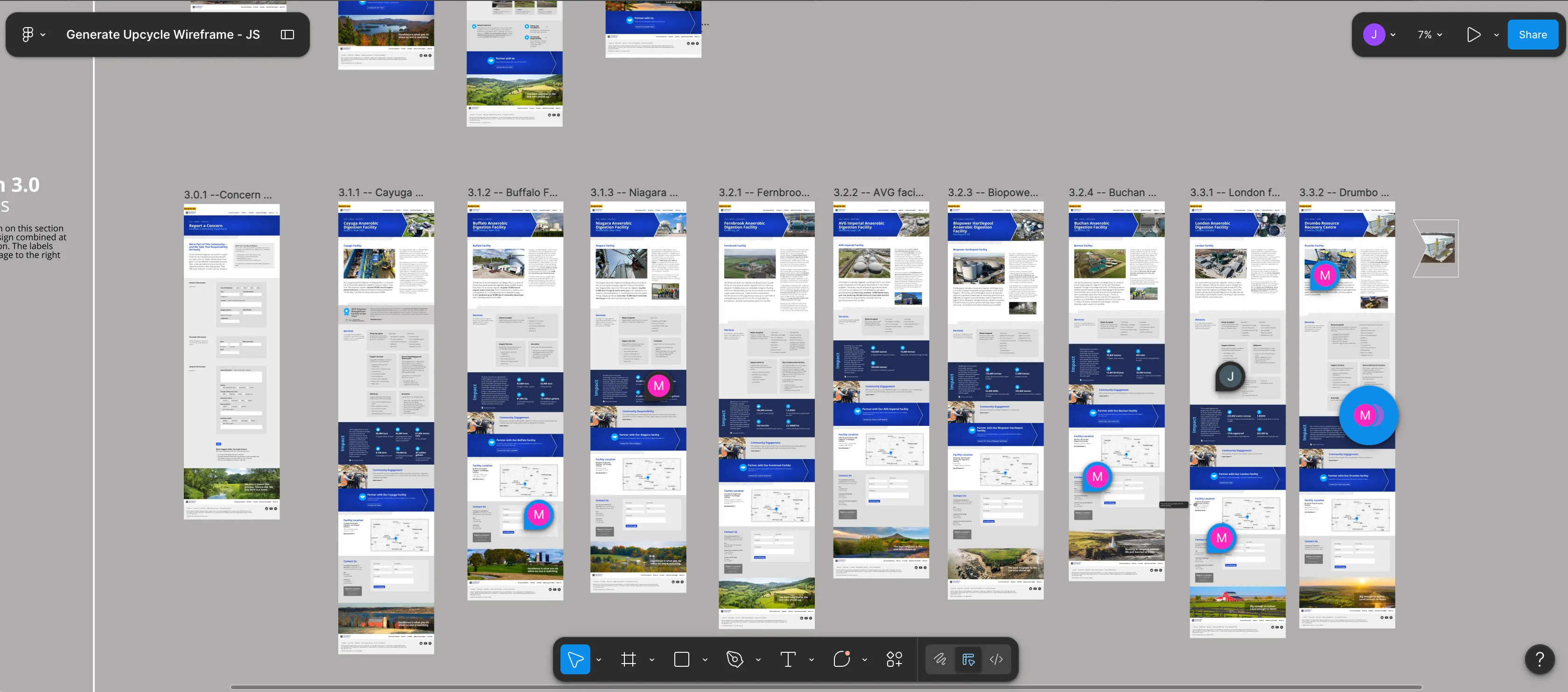Open the Figma main menu icon
This screenshot has width=1568, height=692.
click(28, 35)
